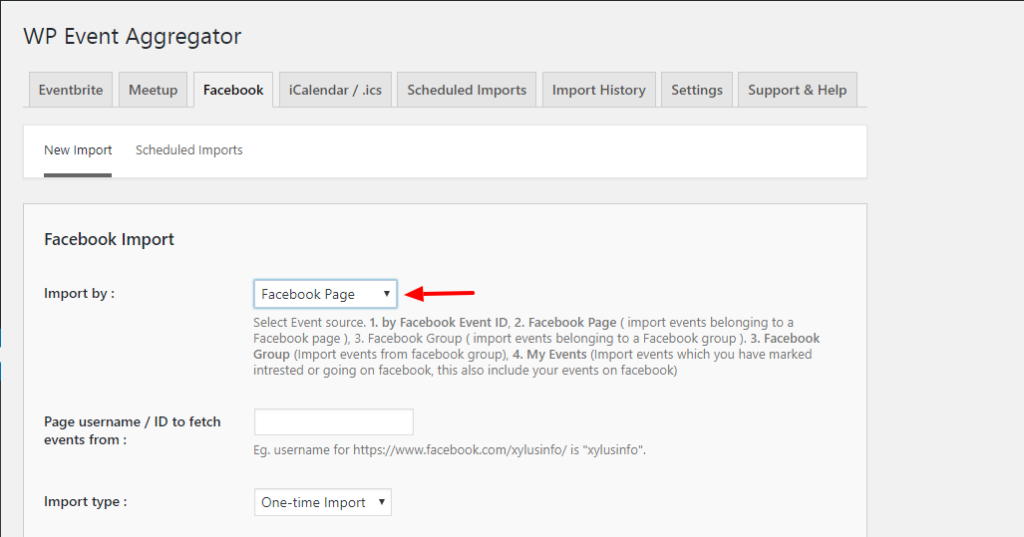This screenshot has width=1024, height=537.
Task: Focus the Page username / ID input field
Action: pos(333,422)
